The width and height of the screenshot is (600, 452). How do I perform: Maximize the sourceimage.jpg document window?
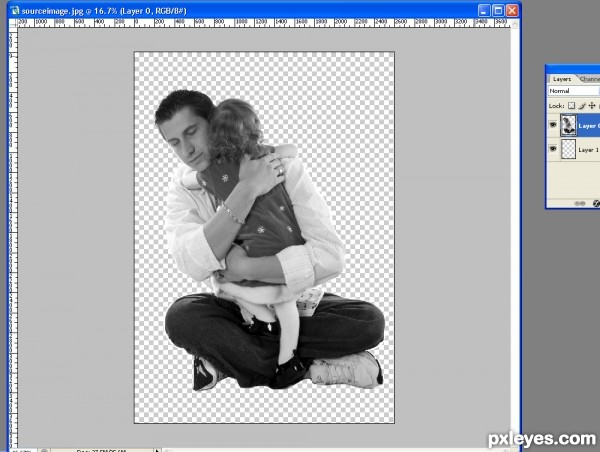point(498,10)
